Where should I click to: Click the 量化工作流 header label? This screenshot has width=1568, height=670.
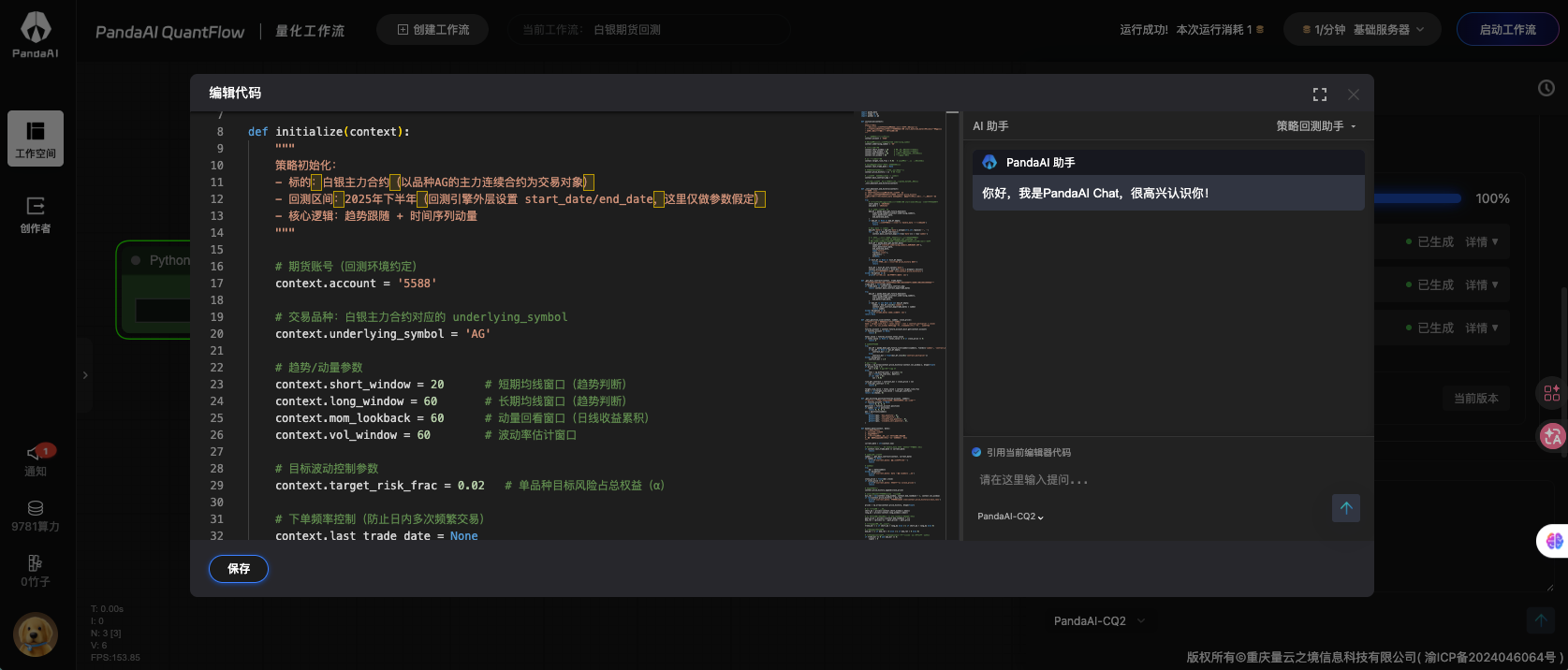click(x=310, y=31)
